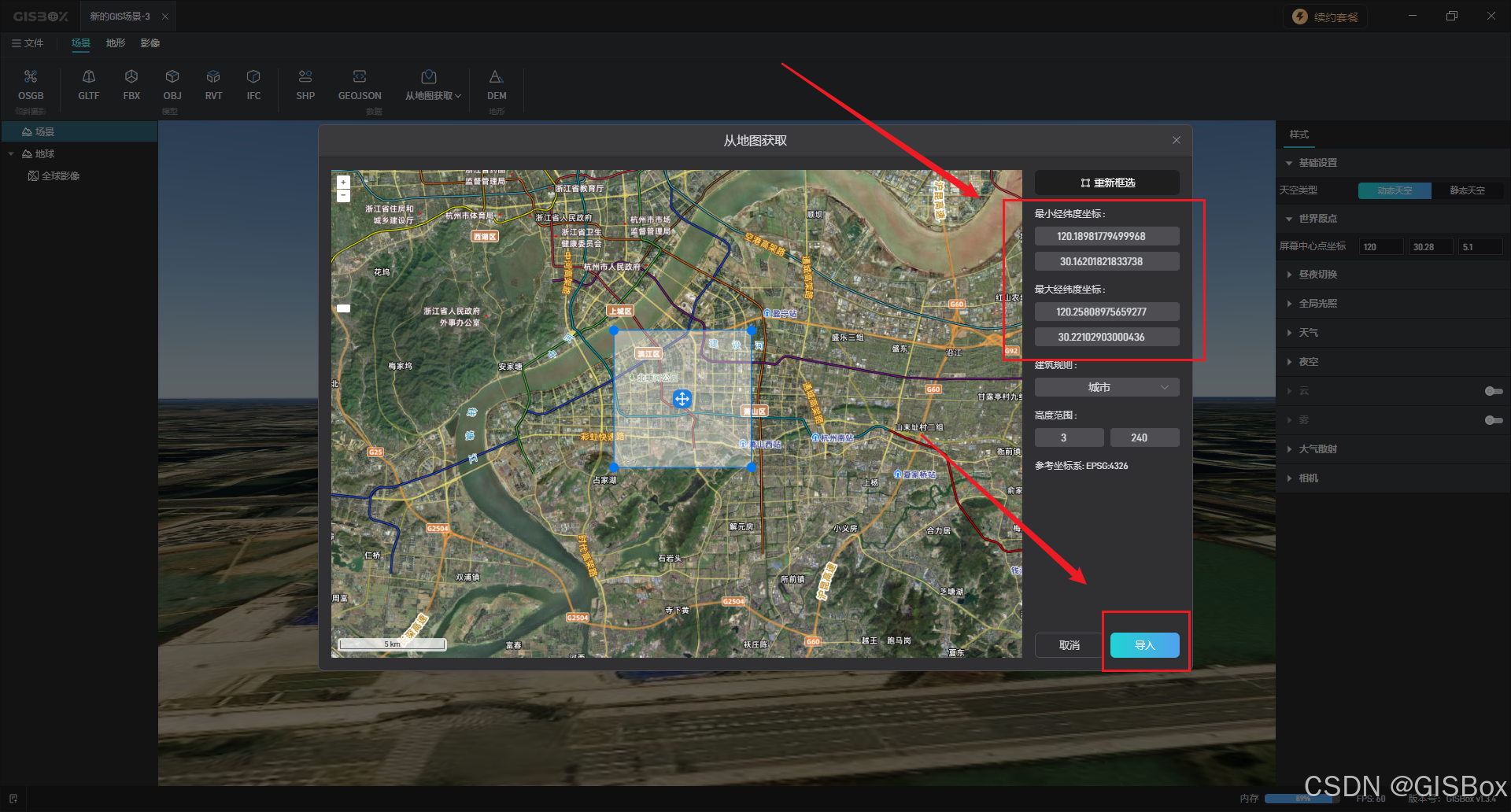Collapse the 世界原点 section
The image size is (1511, 812).
point(1289,219)
